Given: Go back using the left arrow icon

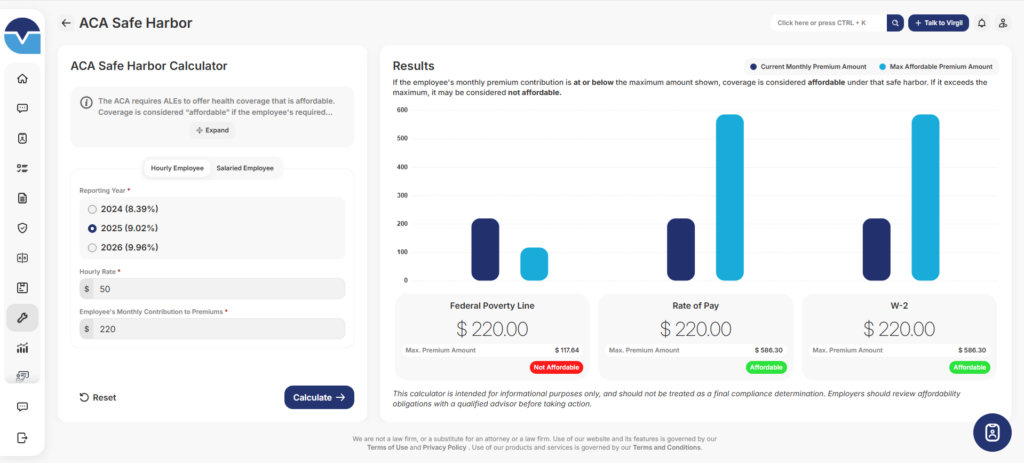Looking at the screenshot, I should tap(66, 23).
